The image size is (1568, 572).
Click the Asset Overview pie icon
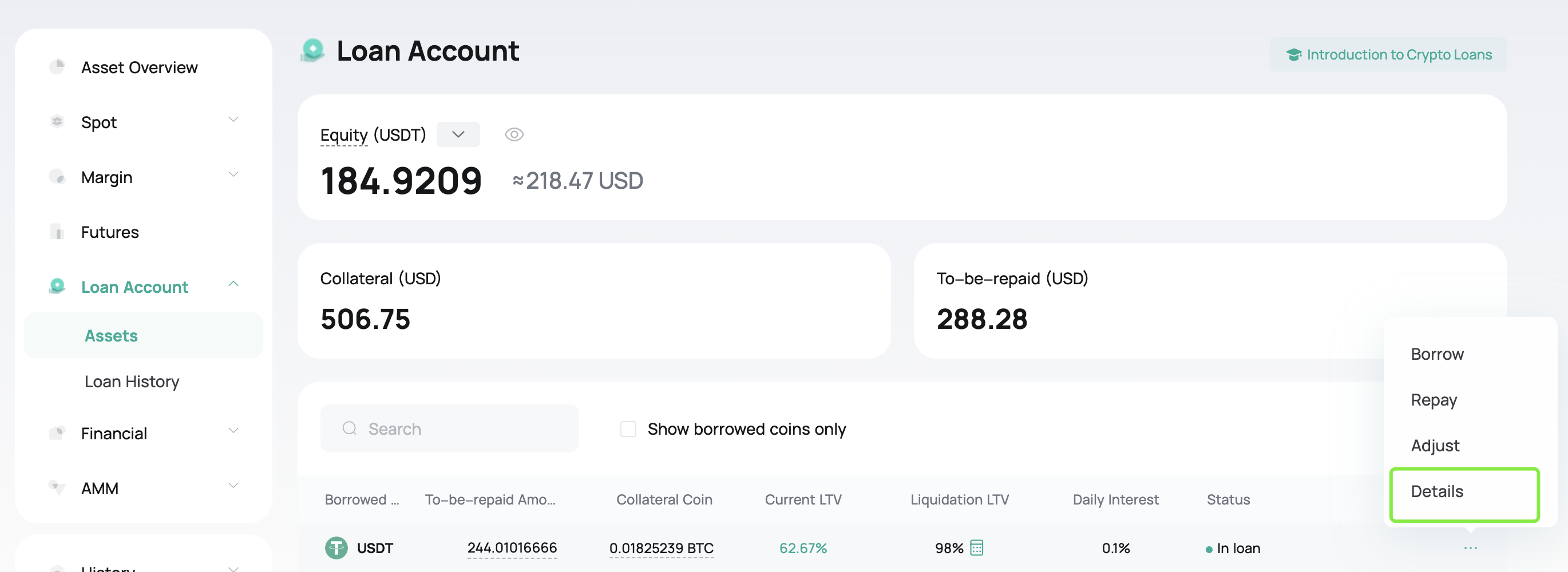pos(57,67)
